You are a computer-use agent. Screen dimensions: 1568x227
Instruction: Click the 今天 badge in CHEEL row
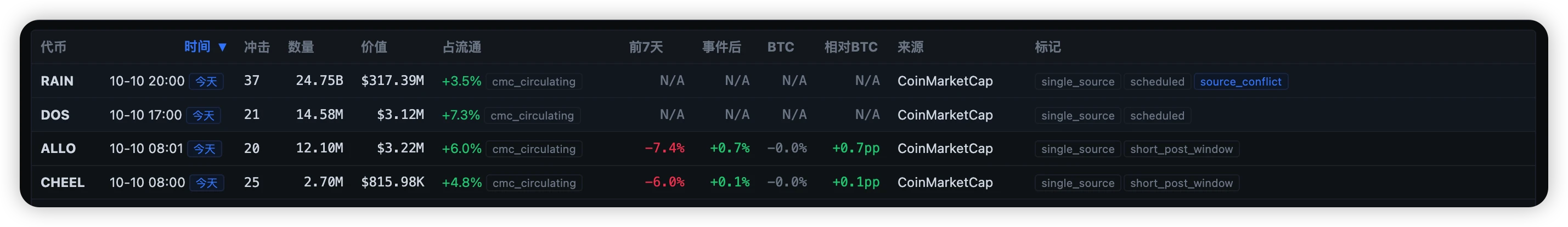click(x=207, y=183)
